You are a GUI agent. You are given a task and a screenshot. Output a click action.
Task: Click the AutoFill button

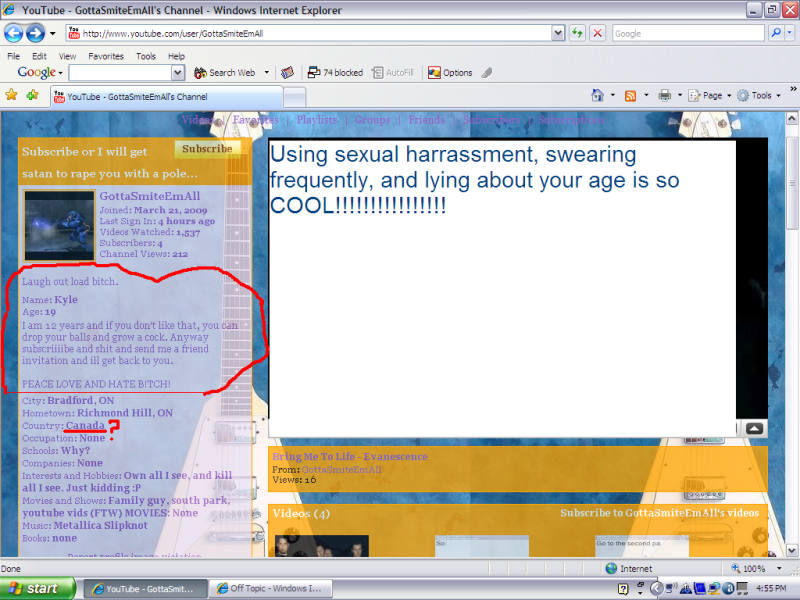[392, 73]
